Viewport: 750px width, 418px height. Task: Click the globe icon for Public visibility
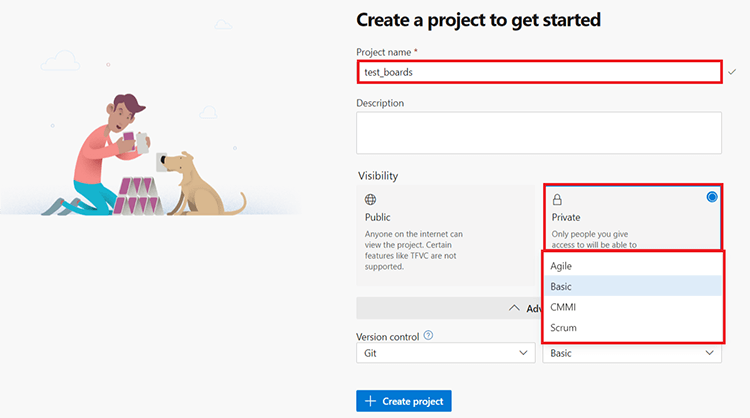point(370,200)
